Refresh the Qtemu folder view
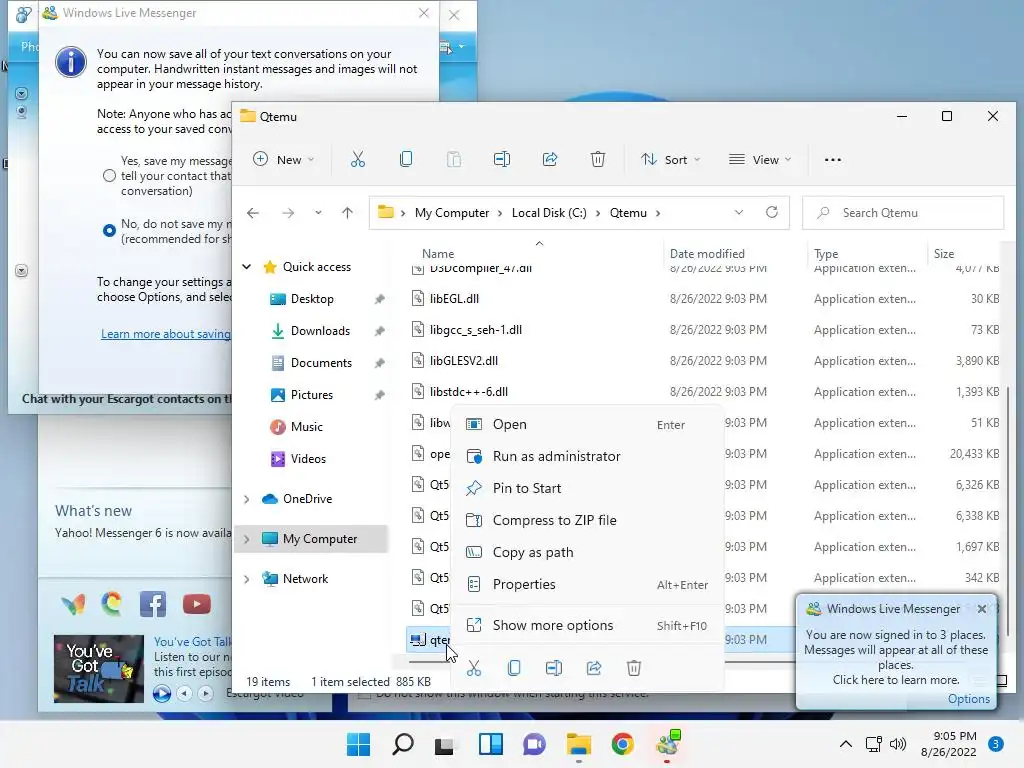 tap(772, 212)
